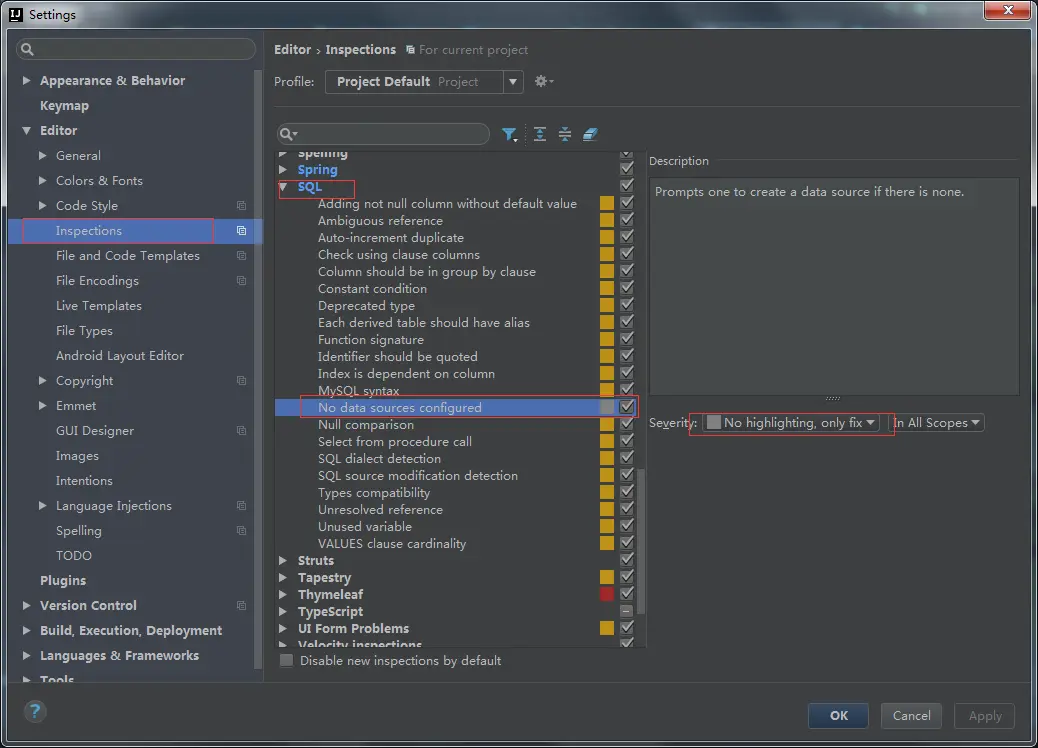Select the Unused variable inspection
Image resolution: width=1038 pixels, height=748 pixels.
click(365, 526)
